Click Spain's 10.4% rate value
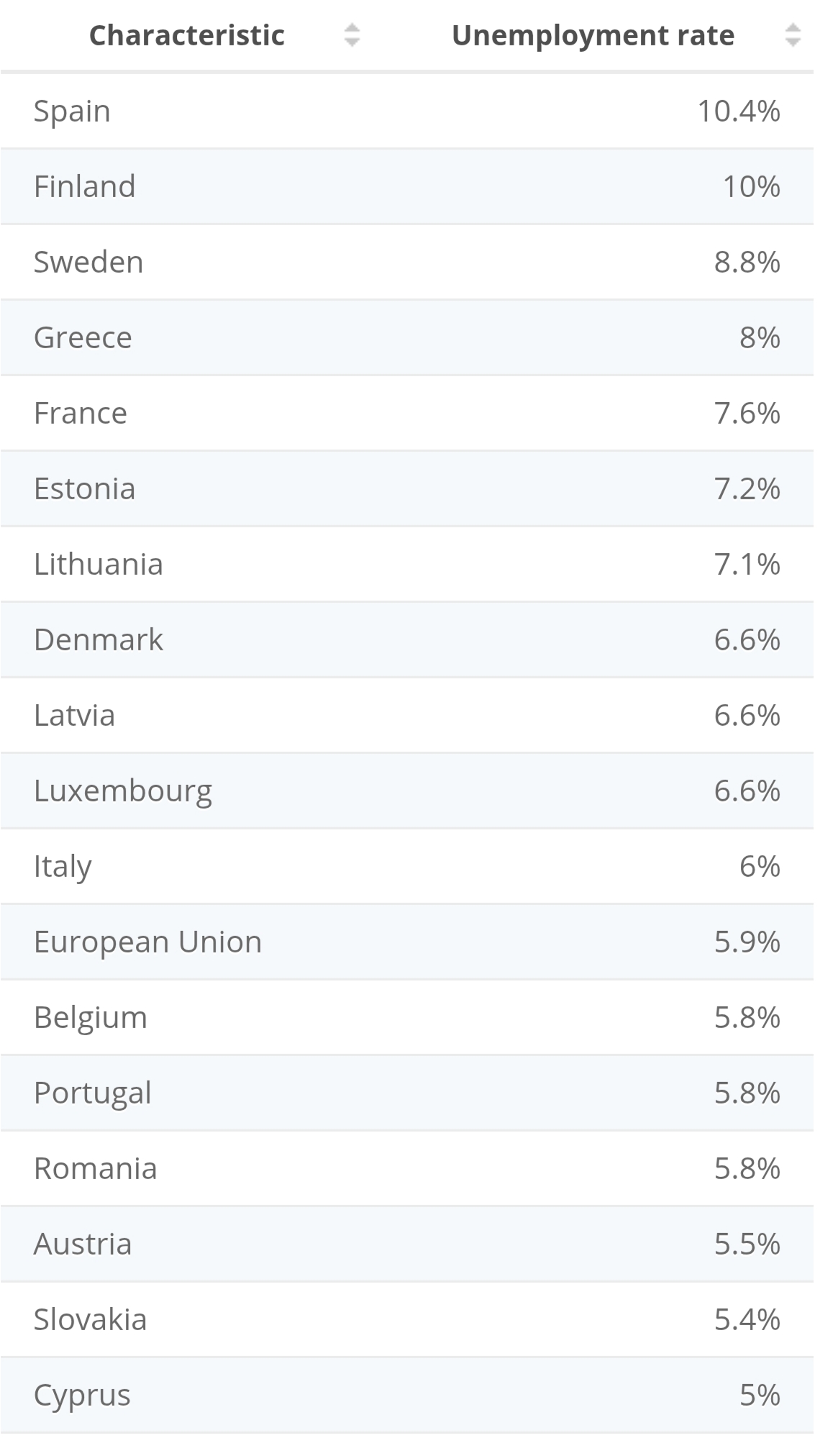The height and width of the screenshot is (1456, 820). coord(739,112)
